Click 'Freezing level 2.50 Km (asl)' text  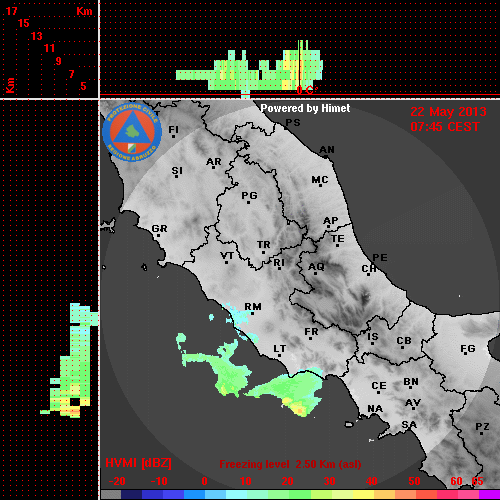point(290,464)
